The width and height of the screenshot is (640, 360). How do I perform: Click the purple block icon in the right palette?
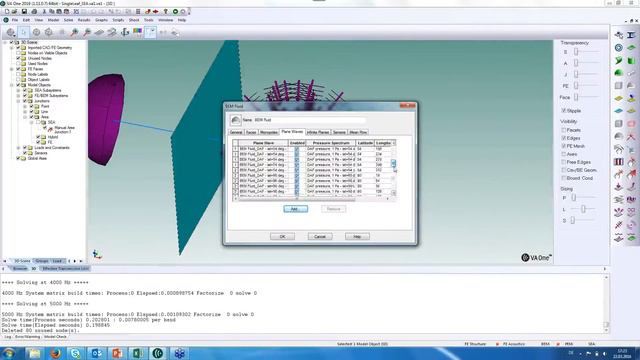click(x=631, y=199)
